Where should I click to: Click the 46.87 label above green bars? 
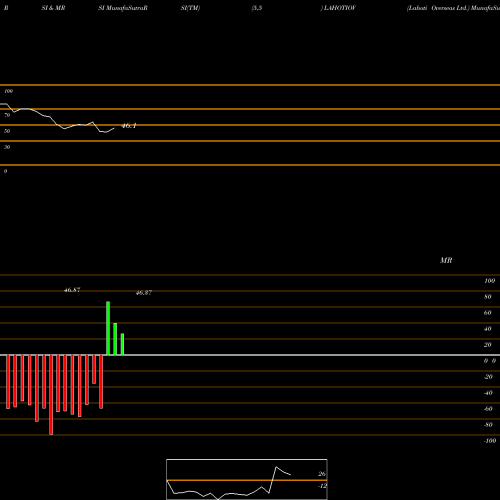[x=144, y=293]
